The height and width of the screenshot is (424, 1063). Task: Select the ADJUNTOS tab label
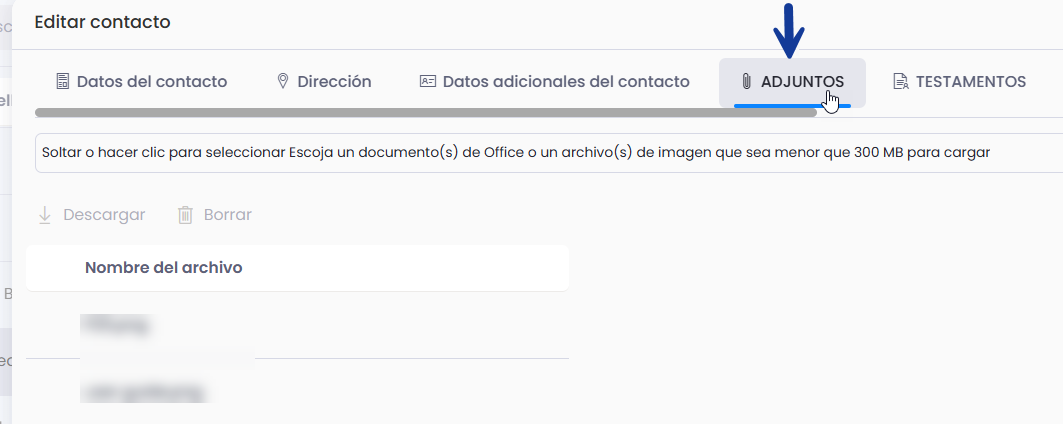pyautogui.click(x=803, y=82)
